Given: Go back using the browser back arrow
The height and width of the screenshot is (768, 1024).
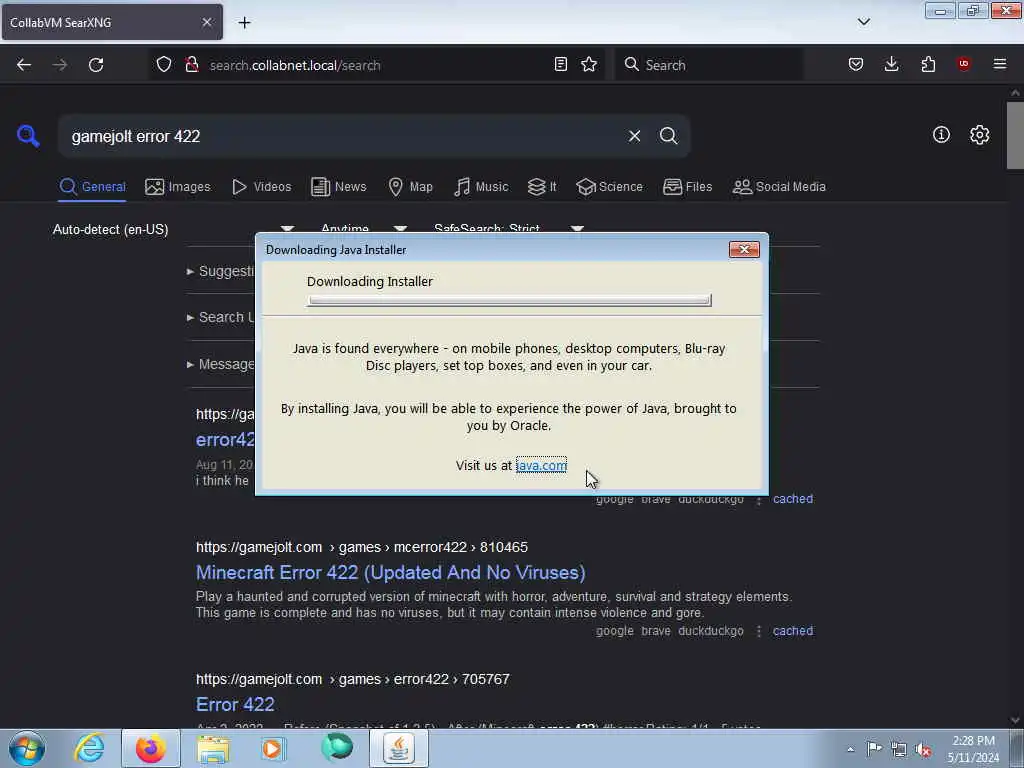Looking at the screenshot, I should click(24, 65).
